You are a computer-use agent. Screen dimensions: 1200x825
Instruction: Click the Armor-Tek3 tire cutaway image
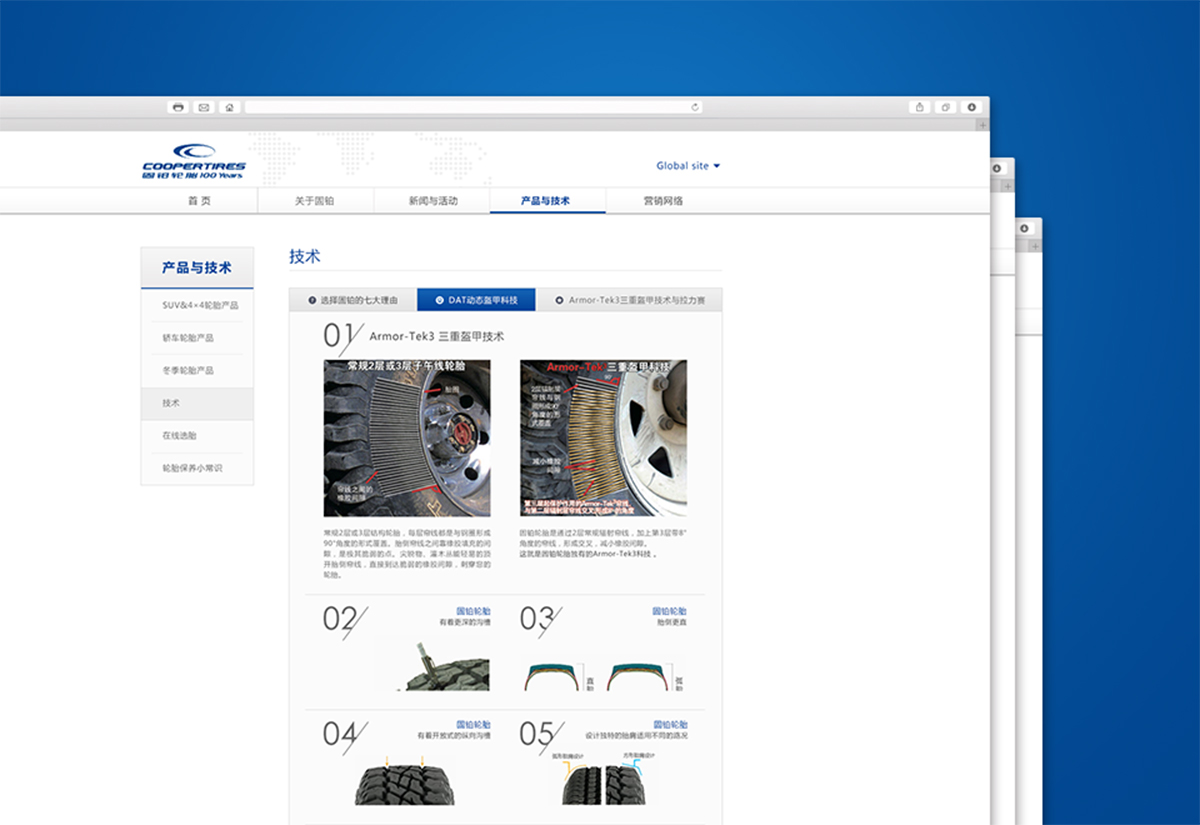coord(603,438)
